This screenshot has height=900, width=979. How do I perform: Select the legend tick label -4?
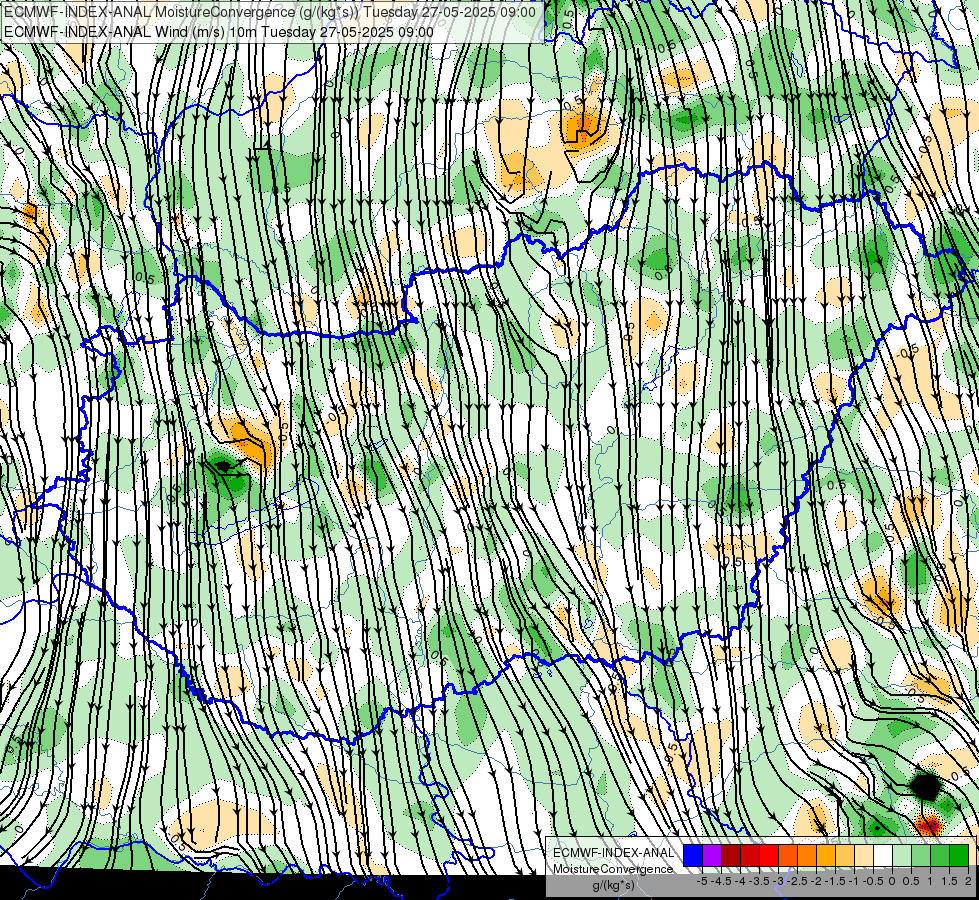pos(740,881)
